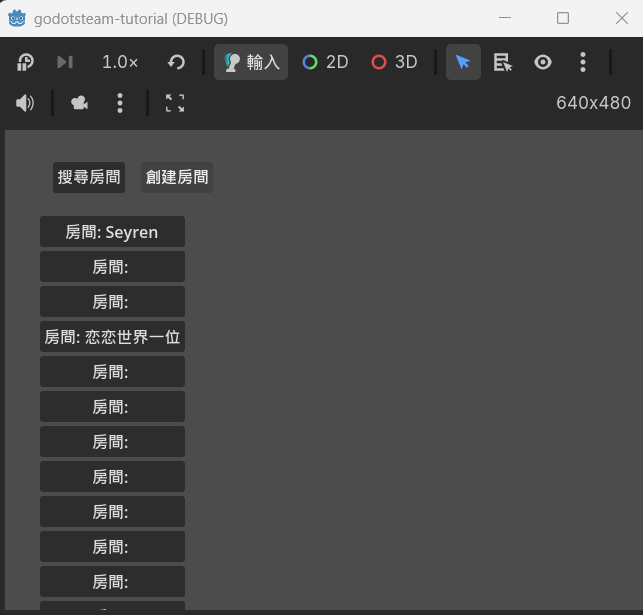
Task: Toggle selection visibility eye icon
Action: pos(543,62)
